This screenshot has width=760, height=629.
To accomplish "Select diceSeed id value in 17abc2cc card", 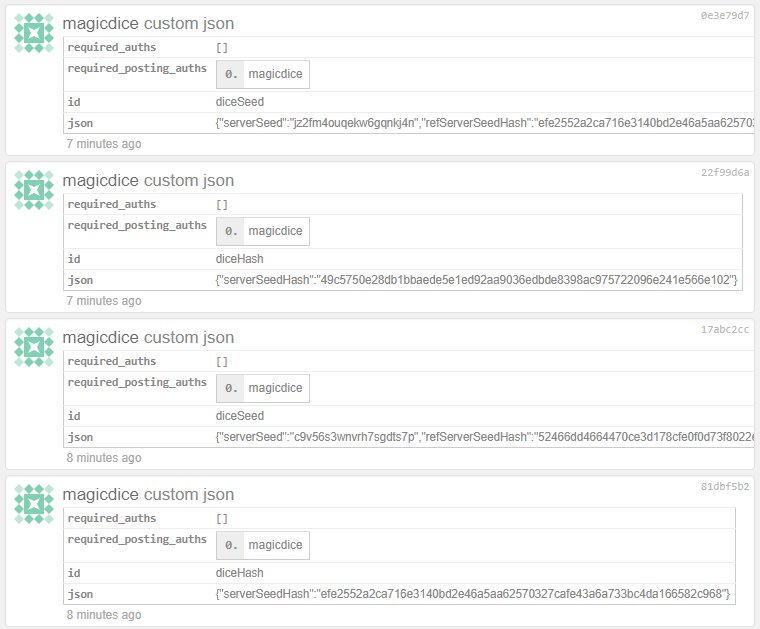I will (240, 416).
